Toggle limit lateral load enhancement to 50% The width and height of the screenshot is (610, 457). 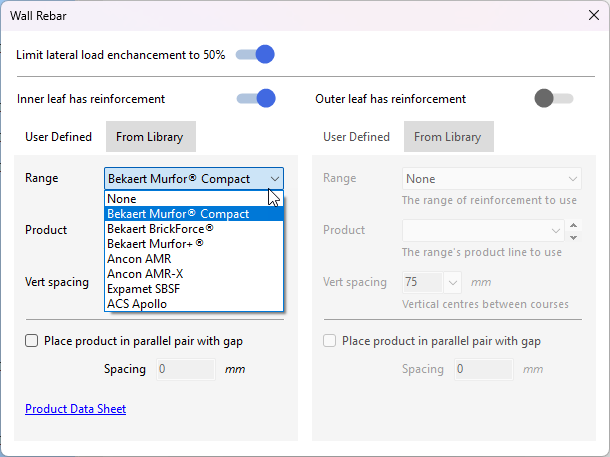tap(255, 55)
